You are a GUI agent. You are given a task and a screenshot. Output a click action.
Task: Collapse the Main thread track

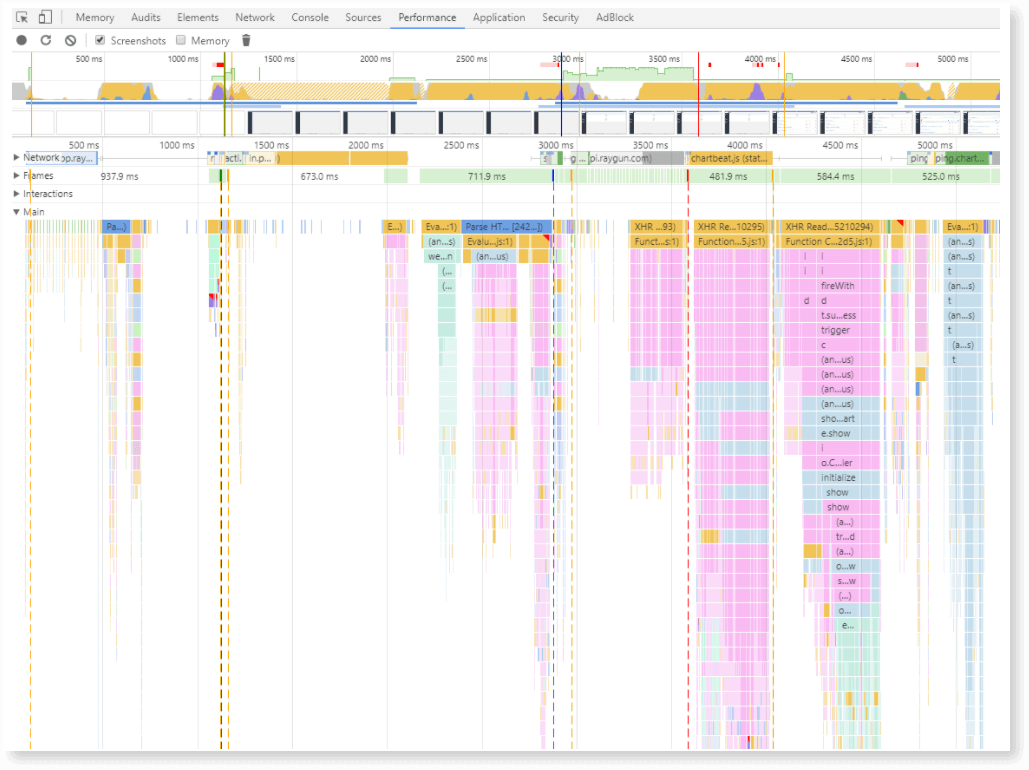[16, 212]
